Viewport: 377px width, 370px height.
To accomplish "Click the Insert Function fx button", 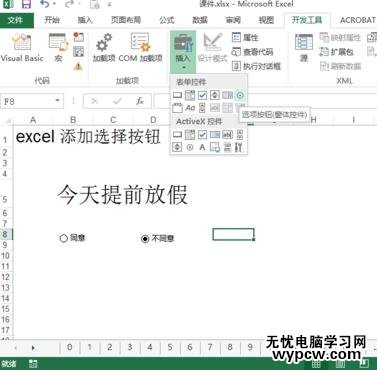I will [140, 101].
